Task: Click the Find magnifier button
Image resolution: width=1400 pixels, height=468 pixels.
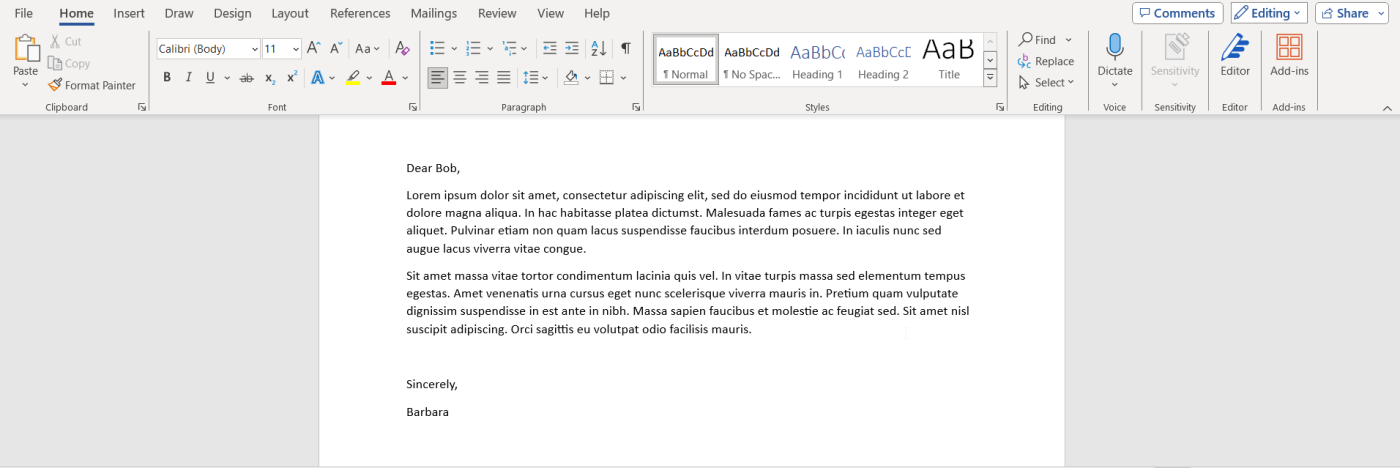Action: [x=1038, y=40]
